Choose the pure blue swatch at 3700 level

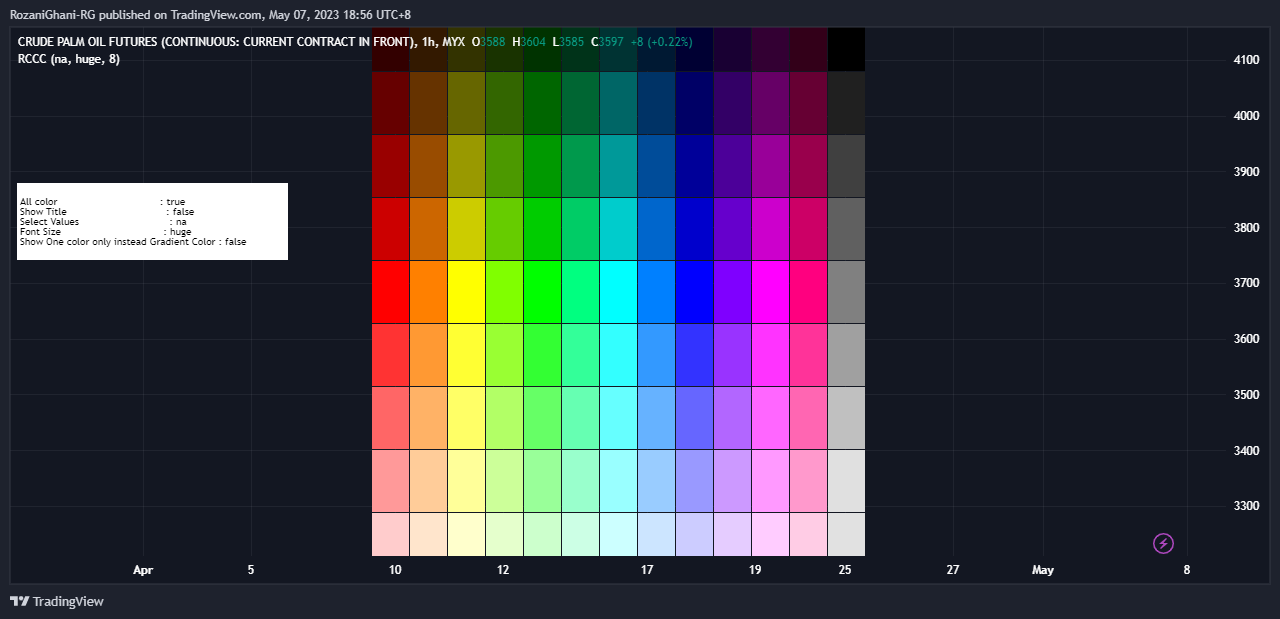[694, 292]
